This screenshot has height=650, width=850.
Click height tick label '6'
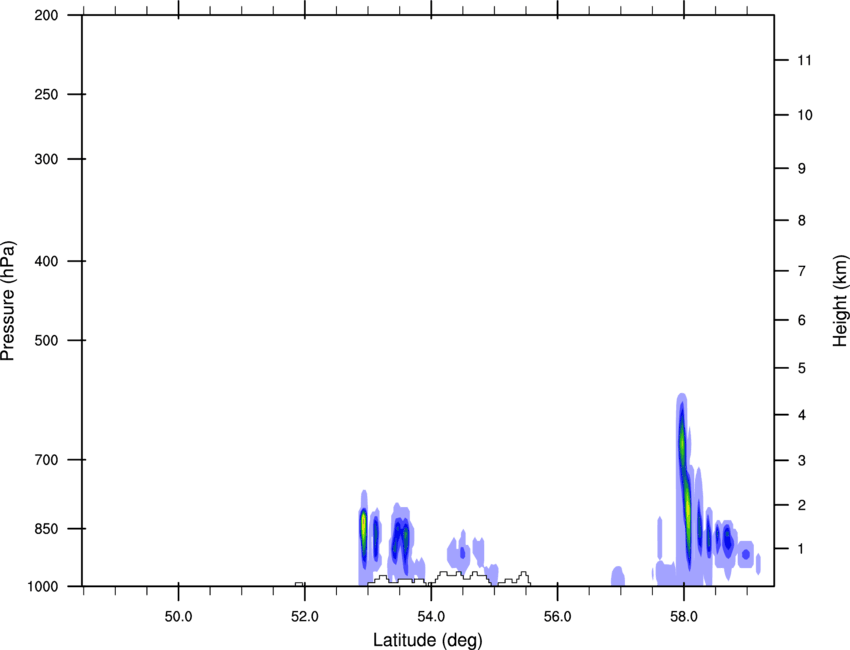802,320
